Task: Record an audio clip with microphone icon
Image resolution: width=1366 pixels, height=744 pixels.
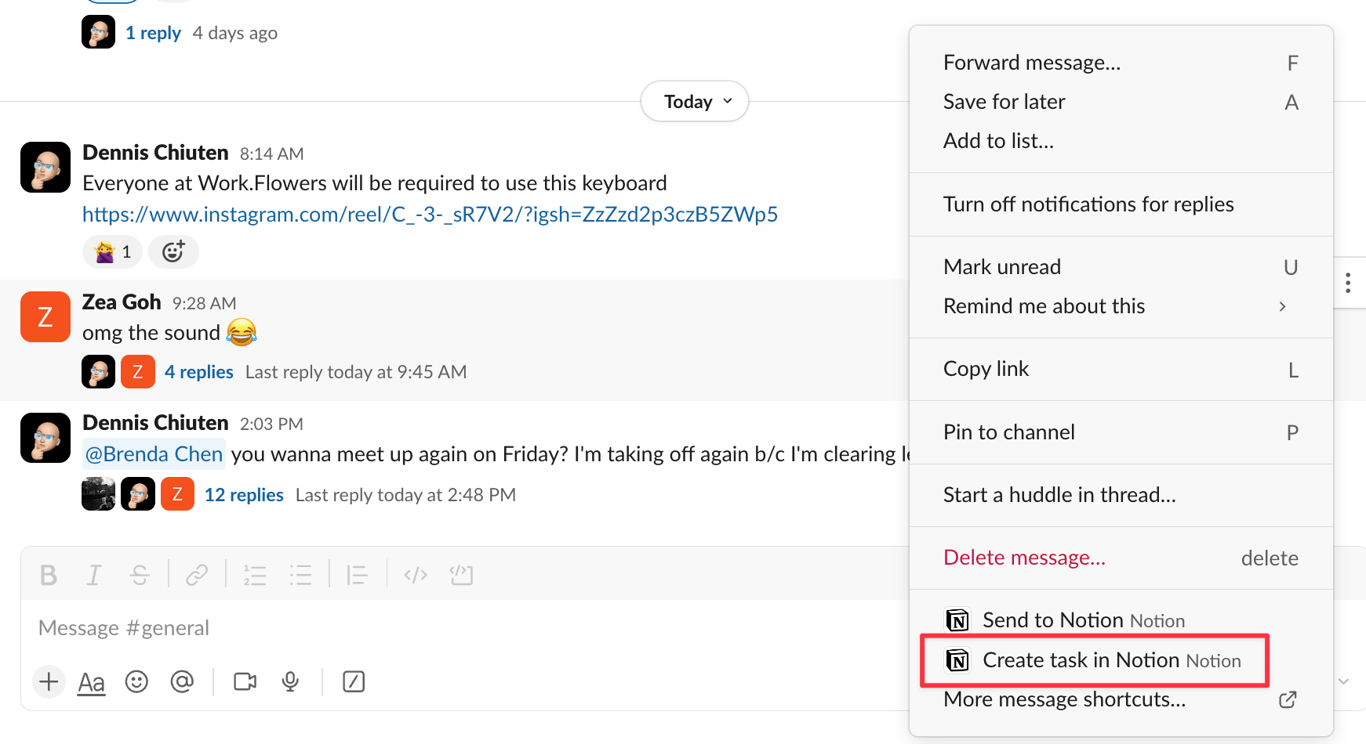Action: point(291,682)
